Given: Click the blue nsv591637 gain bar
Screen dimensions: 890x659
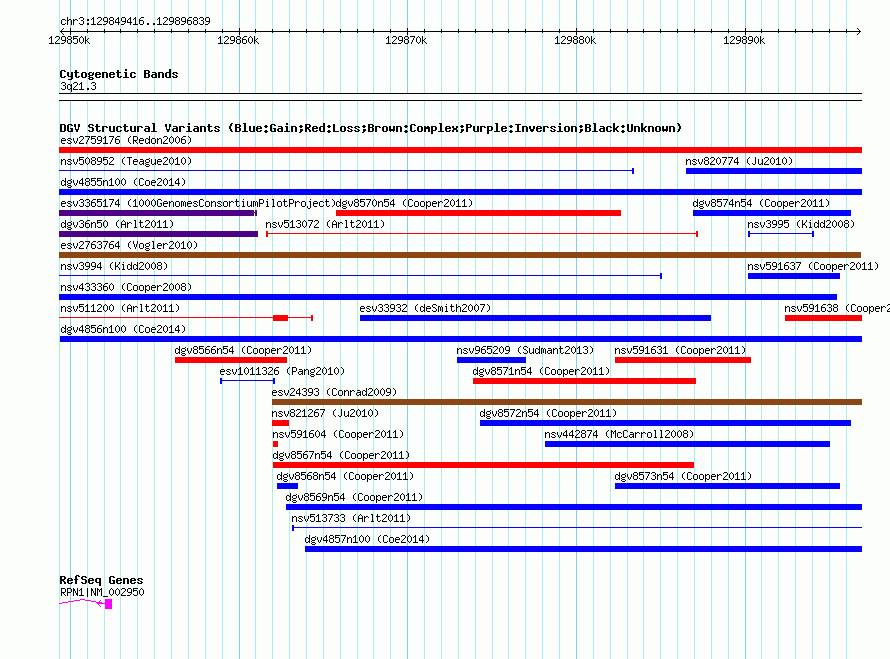Looking at the screenshot, I should [794, 276].
